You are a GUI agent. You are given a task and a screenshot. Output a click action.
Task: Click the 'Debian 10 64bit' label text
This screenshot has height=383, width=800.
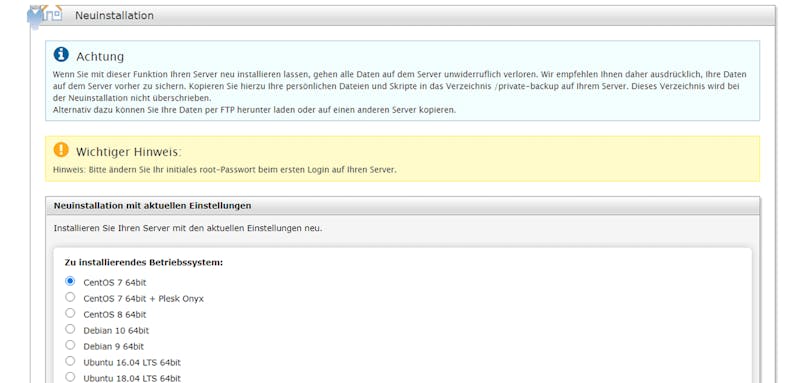coord(116,330)
